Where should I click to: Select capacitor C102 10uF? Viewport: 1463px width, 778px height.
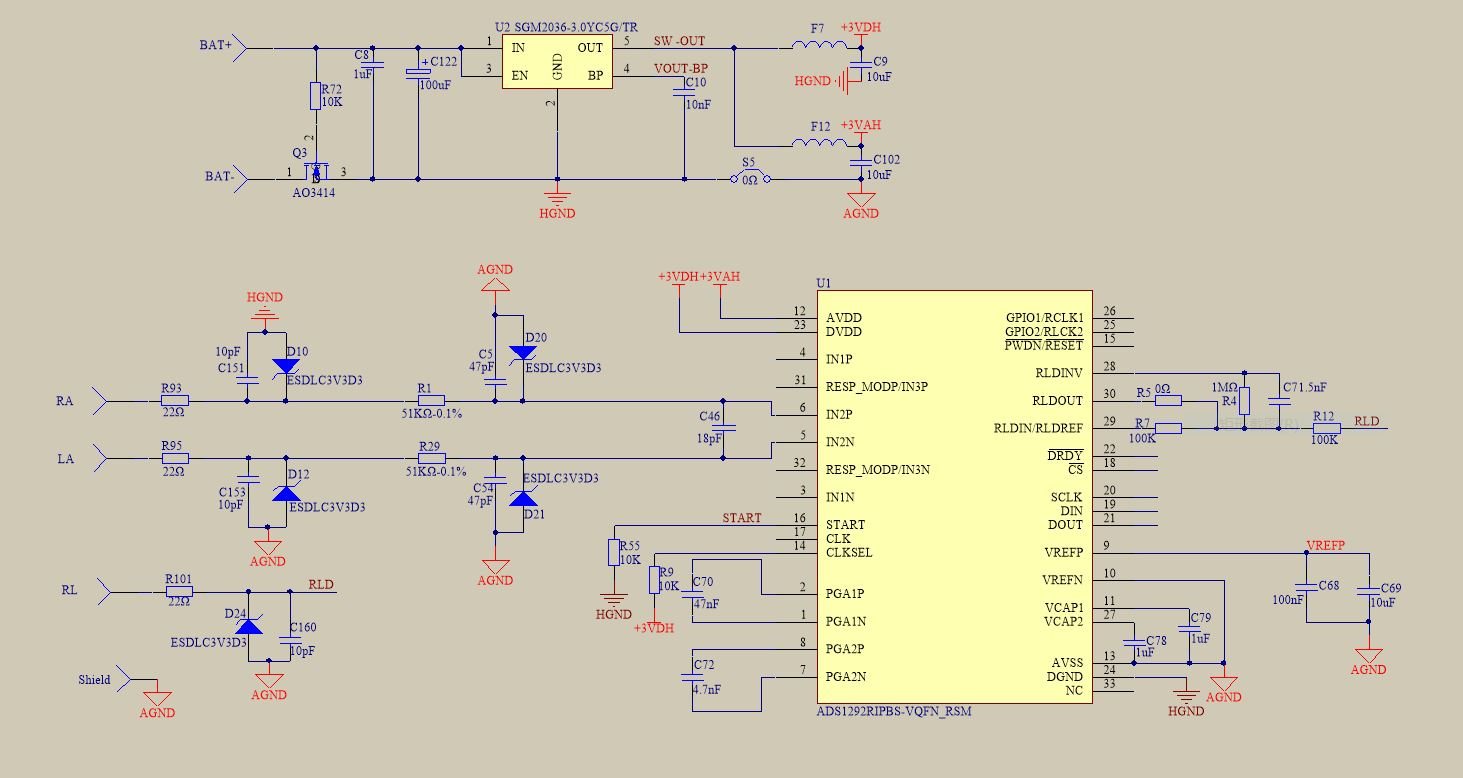point(860,162)
